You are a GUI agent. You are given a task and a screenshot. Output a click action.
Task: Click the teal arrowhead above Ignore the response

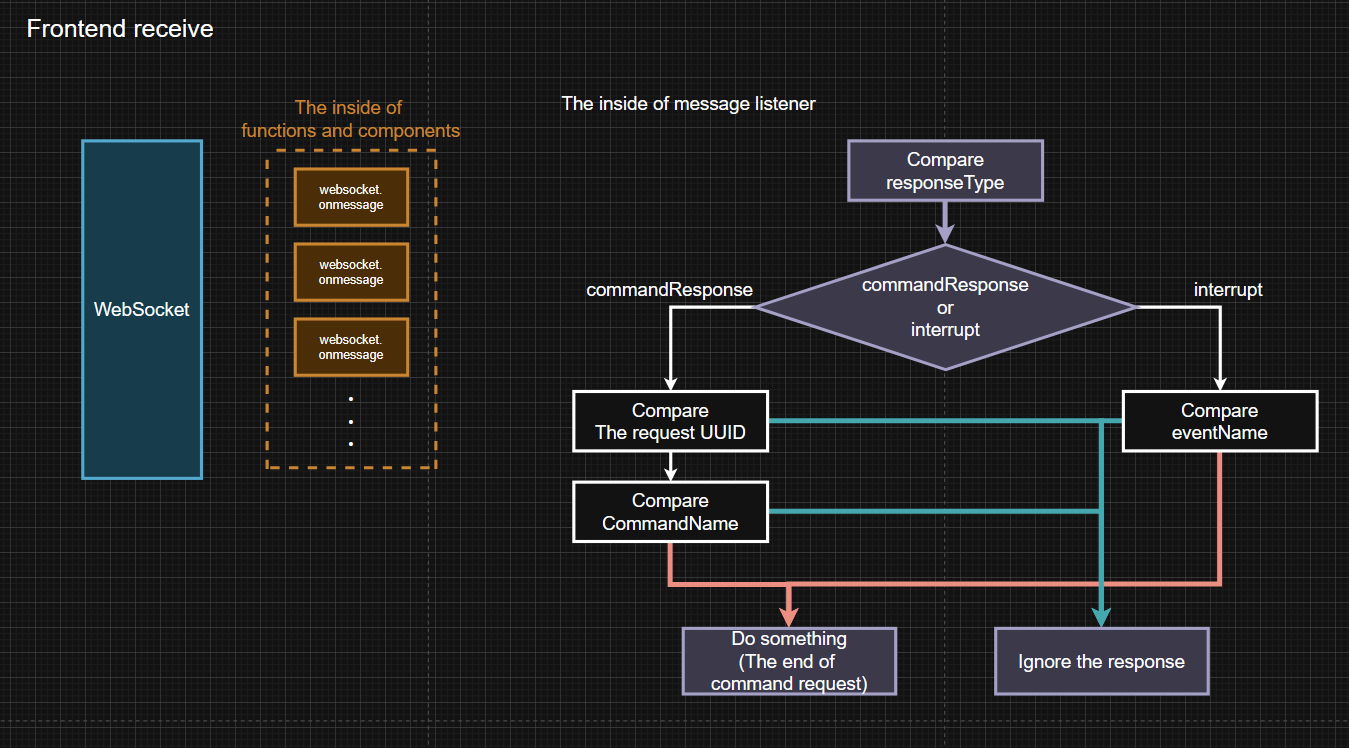[1101, 617]
